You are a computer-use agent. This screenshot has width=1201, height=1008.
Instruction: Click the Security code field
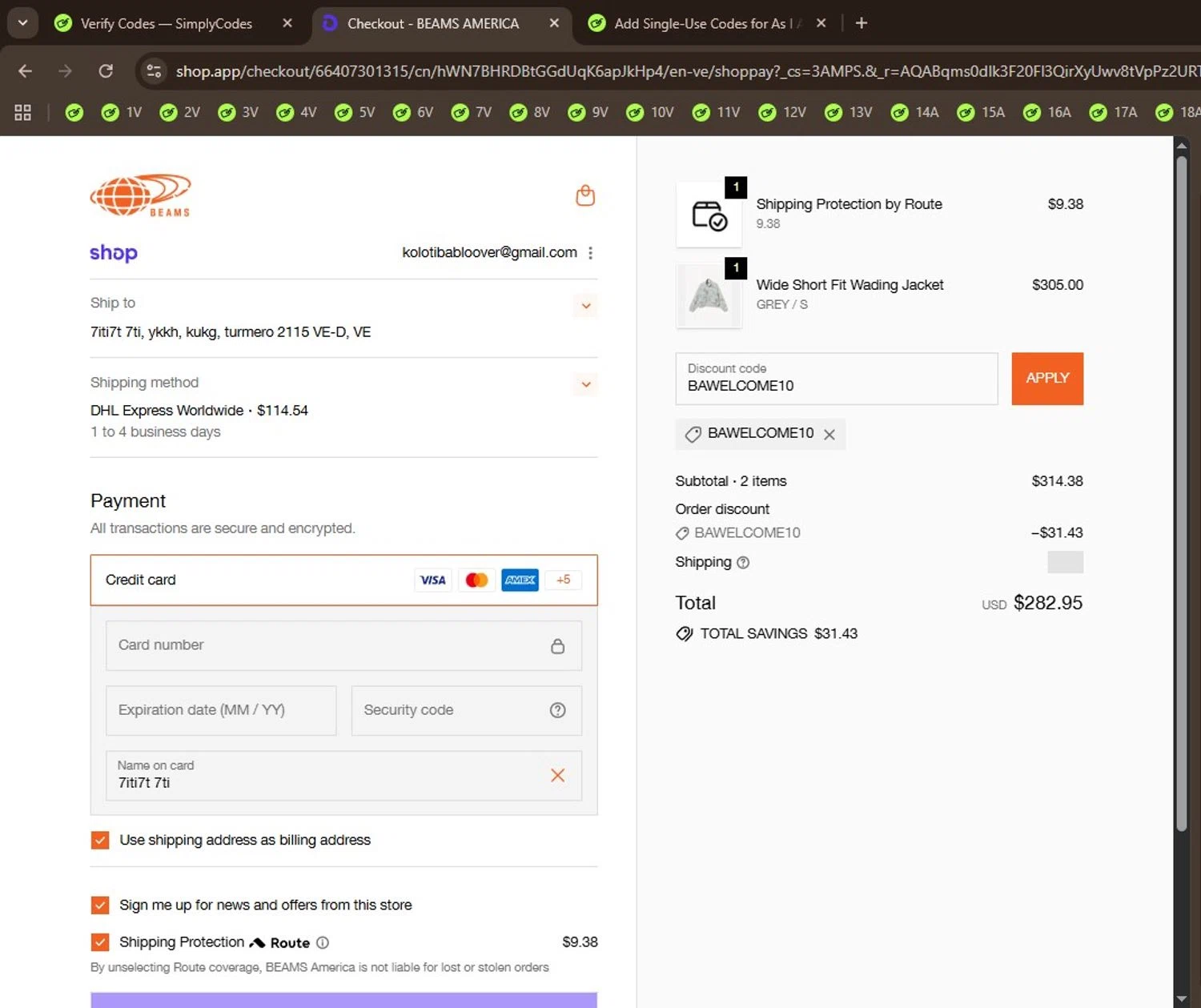pos(467,710)
